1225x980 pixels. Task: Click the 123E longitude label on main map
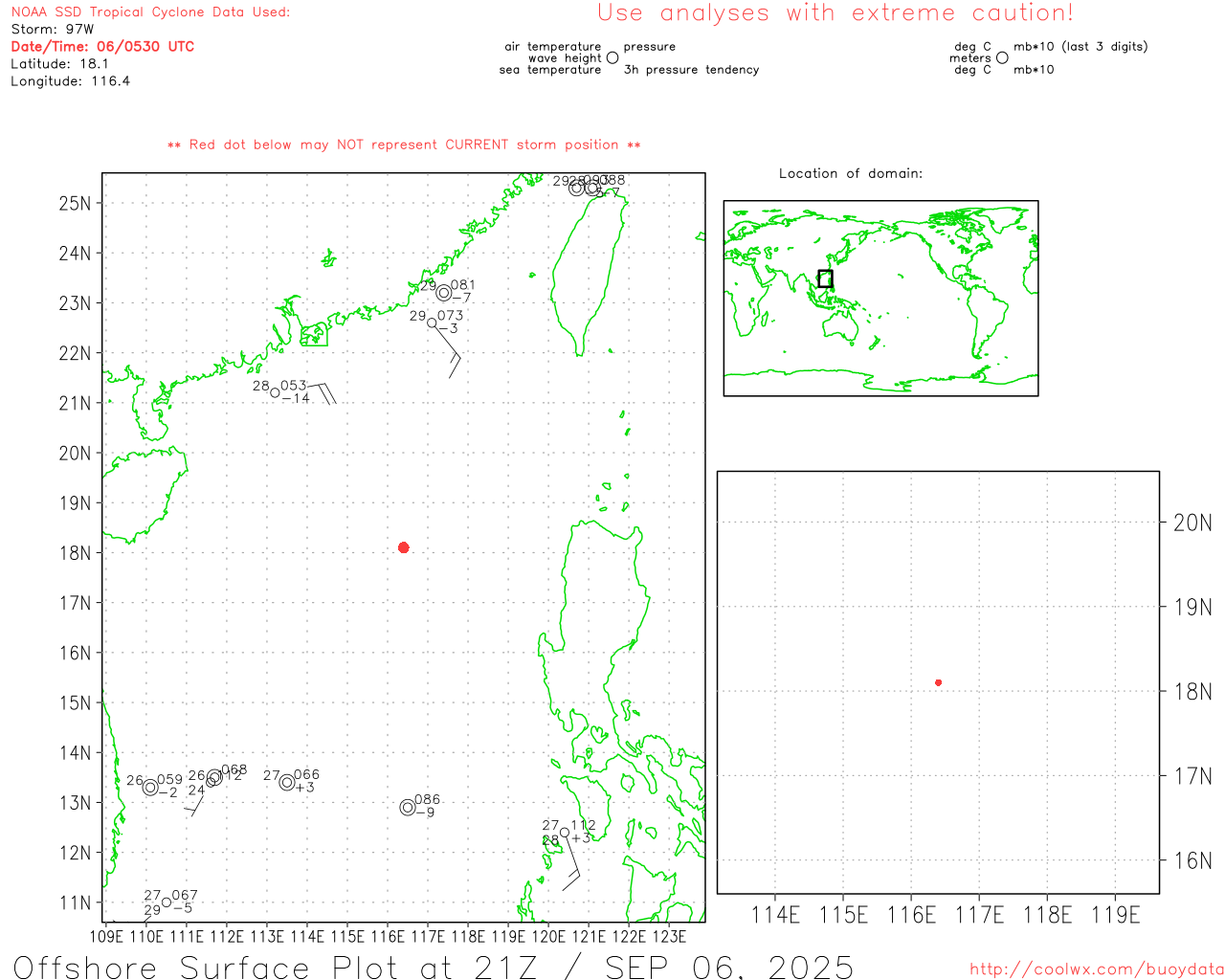click(669, 937)
